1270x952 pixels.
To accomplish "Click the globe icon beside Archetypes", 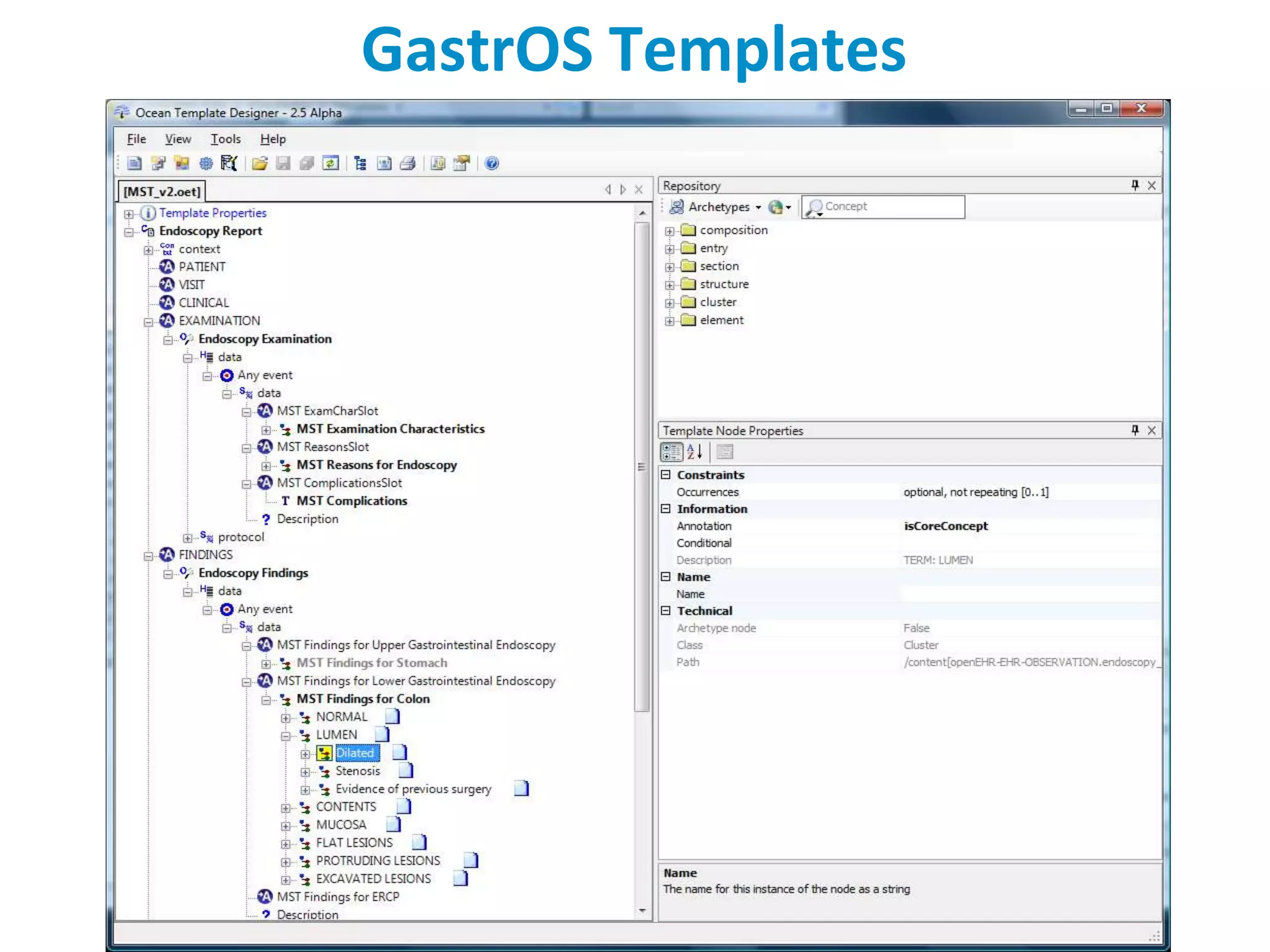I will tap(776, 207).
